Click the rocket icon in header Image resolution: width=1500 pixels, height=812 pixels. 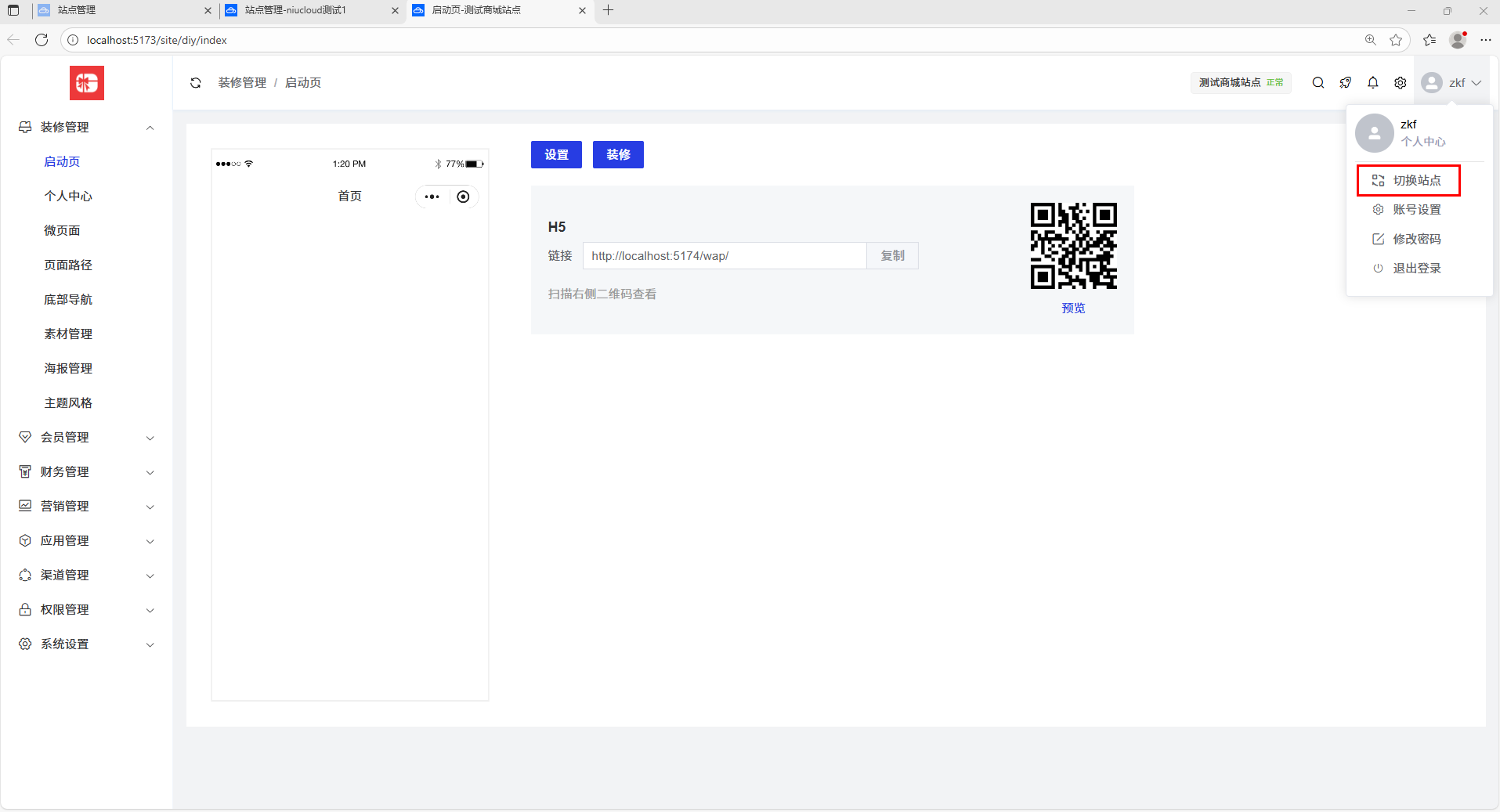1346,83
